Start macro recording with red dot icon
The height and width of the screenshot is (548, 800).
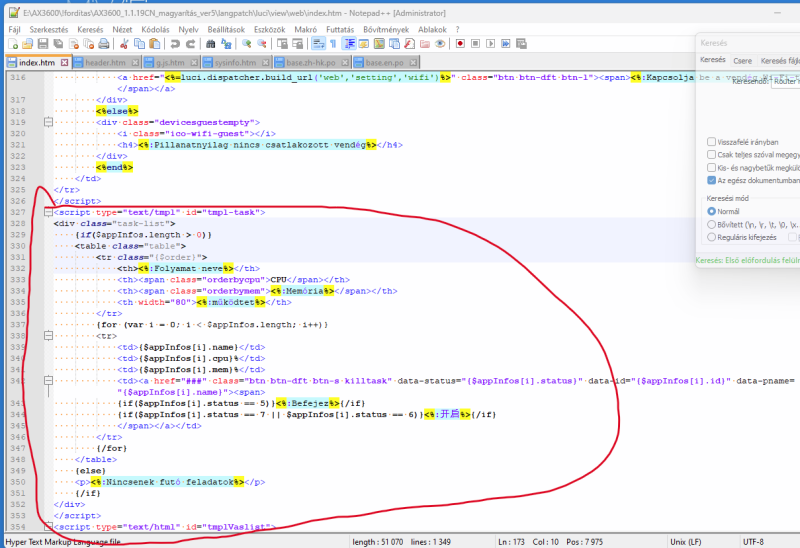[460, 44]
